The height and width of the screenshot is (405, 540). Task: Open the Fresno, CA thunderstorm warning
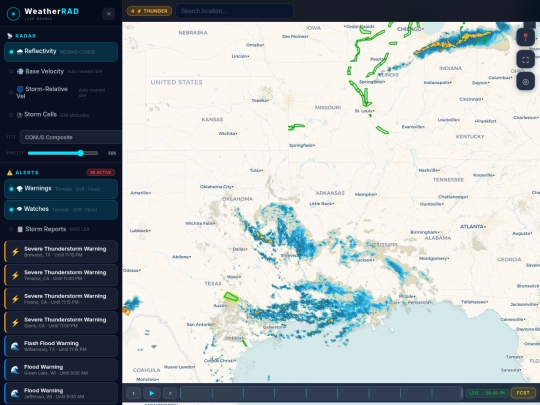point(61,299)
